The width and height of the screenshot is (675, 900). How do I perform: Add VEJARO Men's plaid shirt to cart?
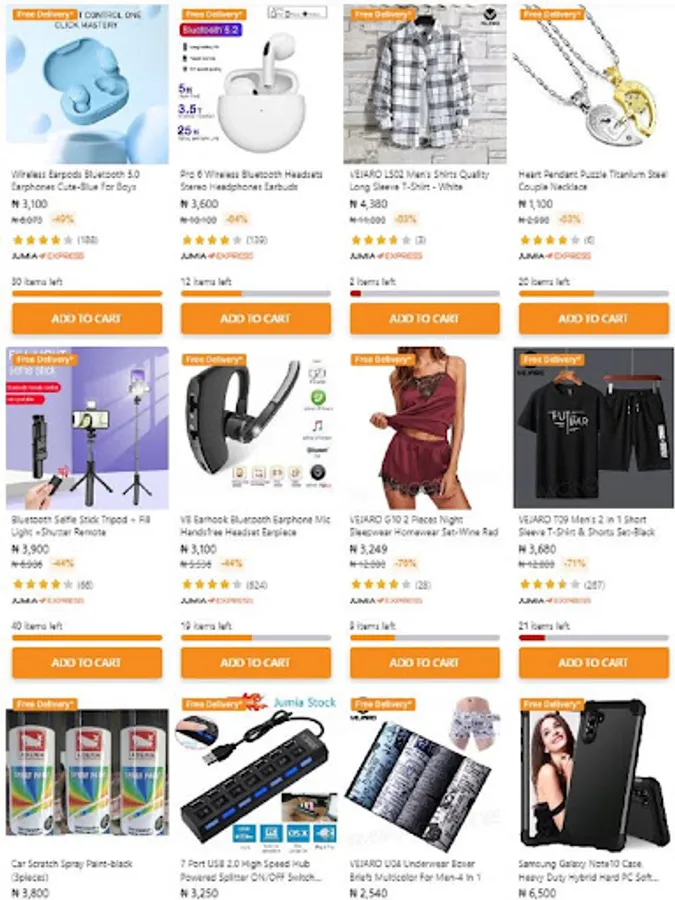coord(425,318)
